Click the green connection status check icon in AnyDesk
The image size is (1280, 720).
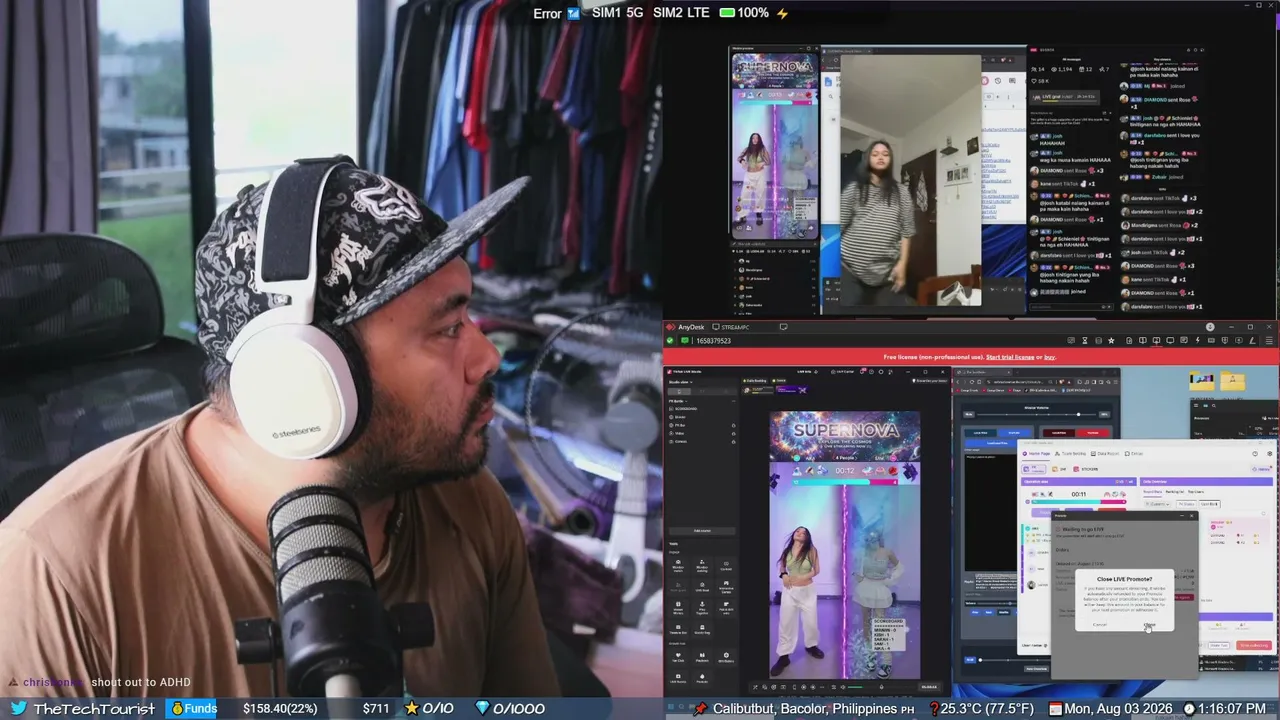click(671, 341)
